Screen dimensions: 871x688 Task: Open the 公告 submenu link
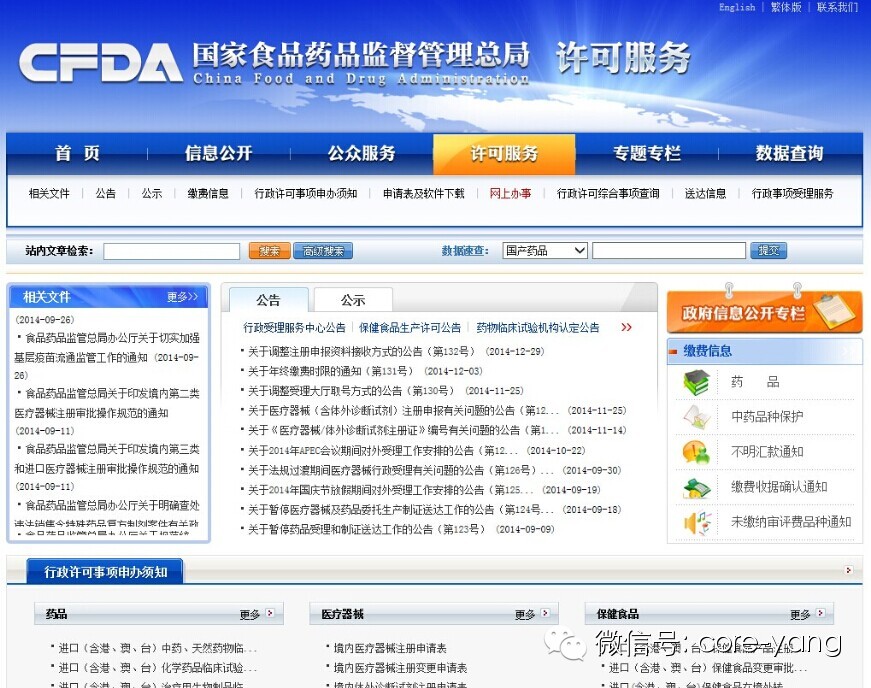106,193
